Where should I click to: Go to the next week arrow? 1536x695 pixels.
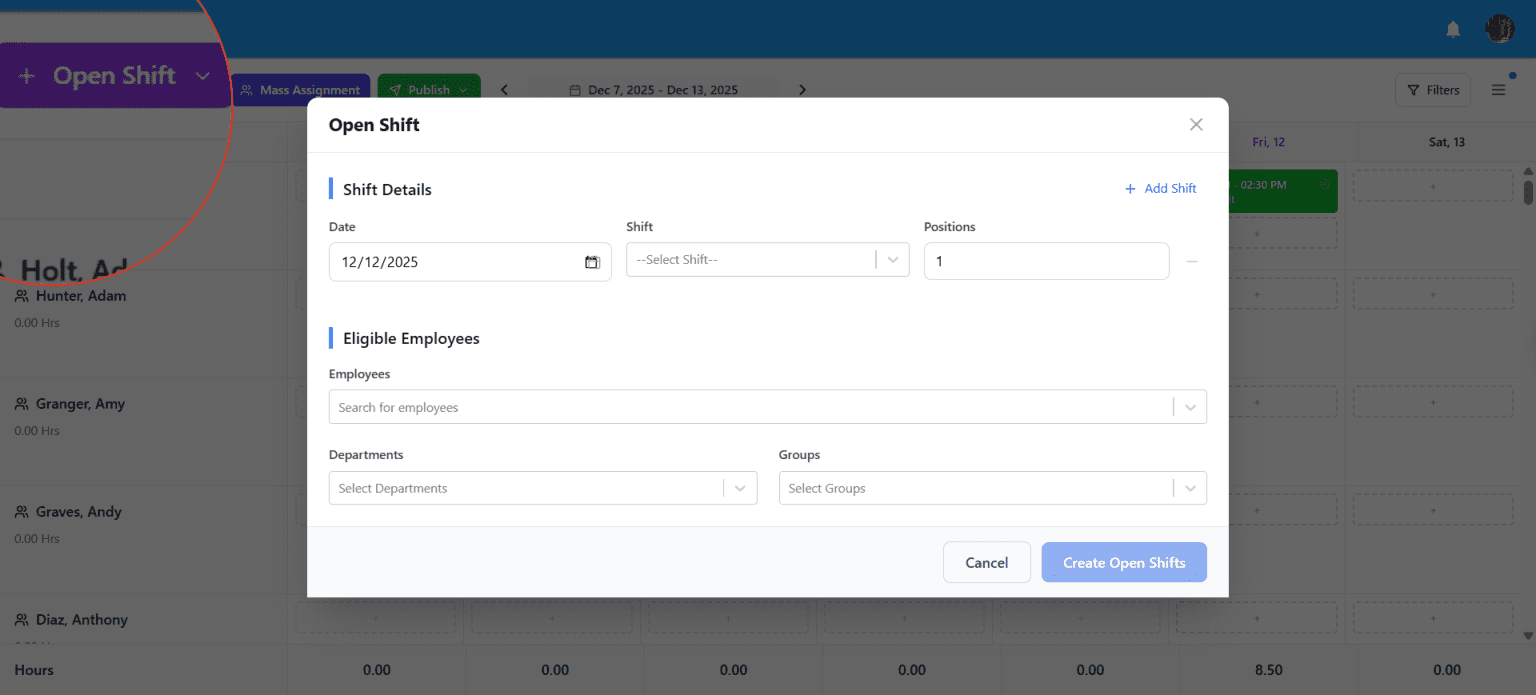point(802,90)
